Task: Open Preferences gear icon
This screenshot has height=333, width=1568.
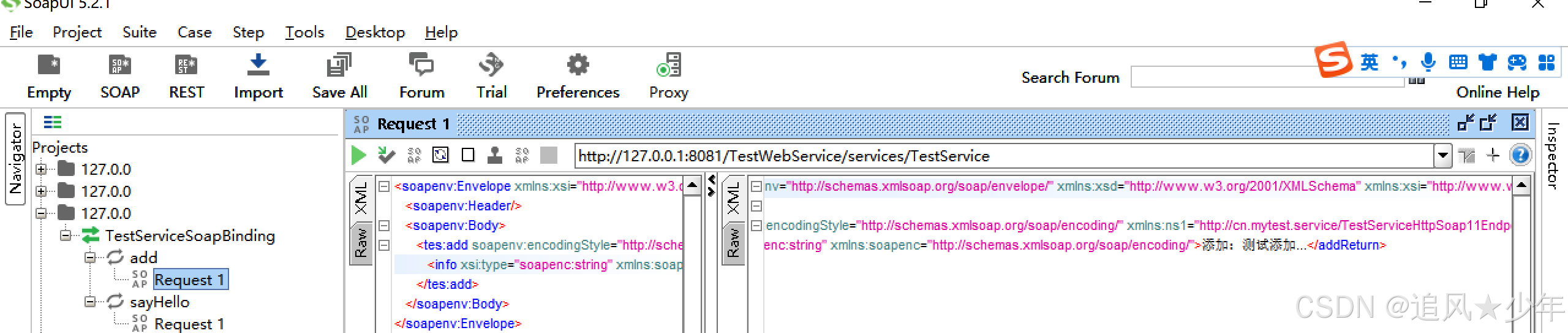Action: tap(578, 65)
